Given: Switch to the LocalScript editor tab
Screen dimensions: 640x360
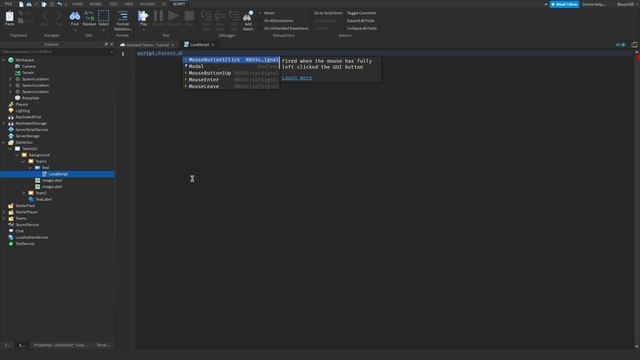Looking at the screenshot, I should 199,44.
